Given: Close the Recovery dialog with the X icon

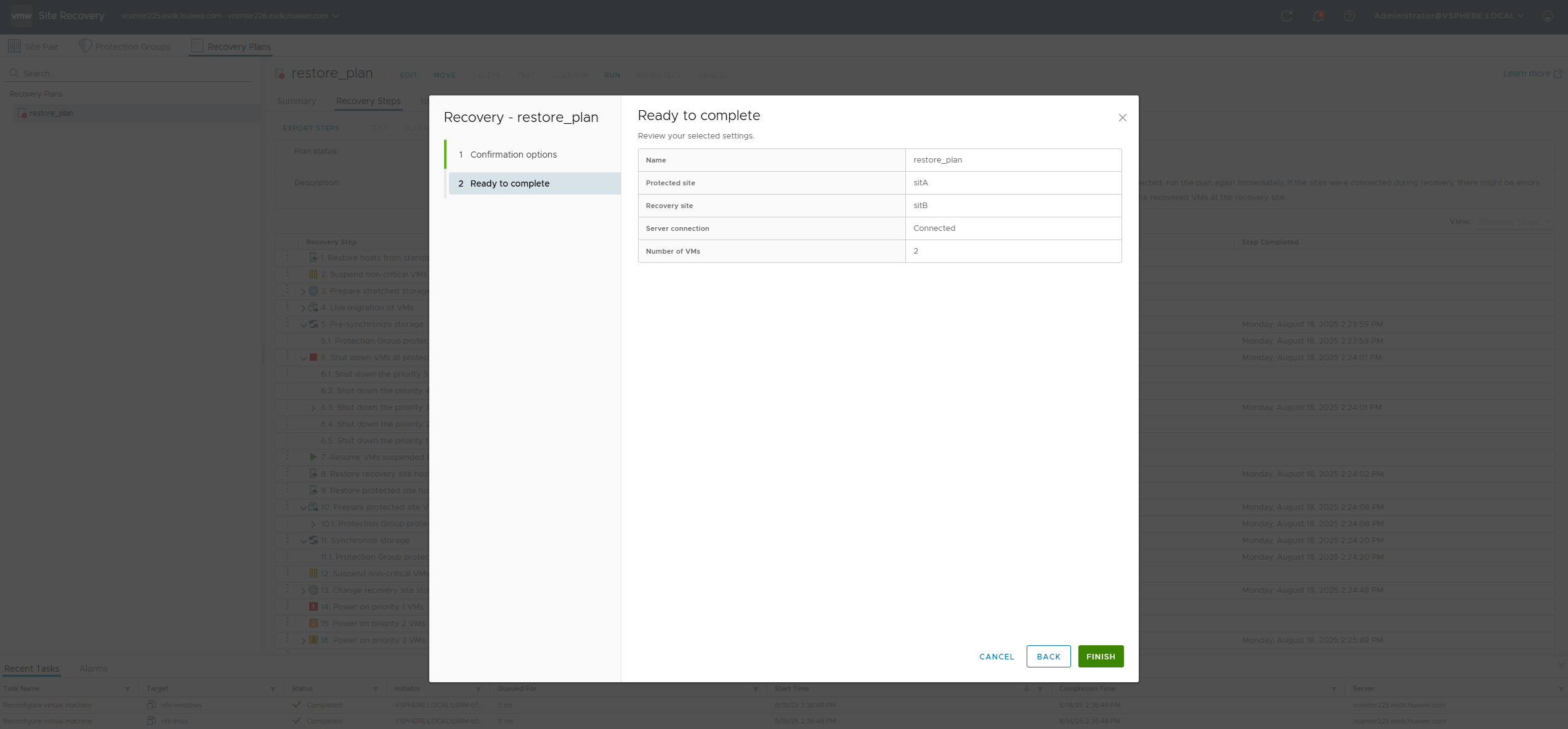Looking at the screenshot, I should click(x=1122, y=118).
